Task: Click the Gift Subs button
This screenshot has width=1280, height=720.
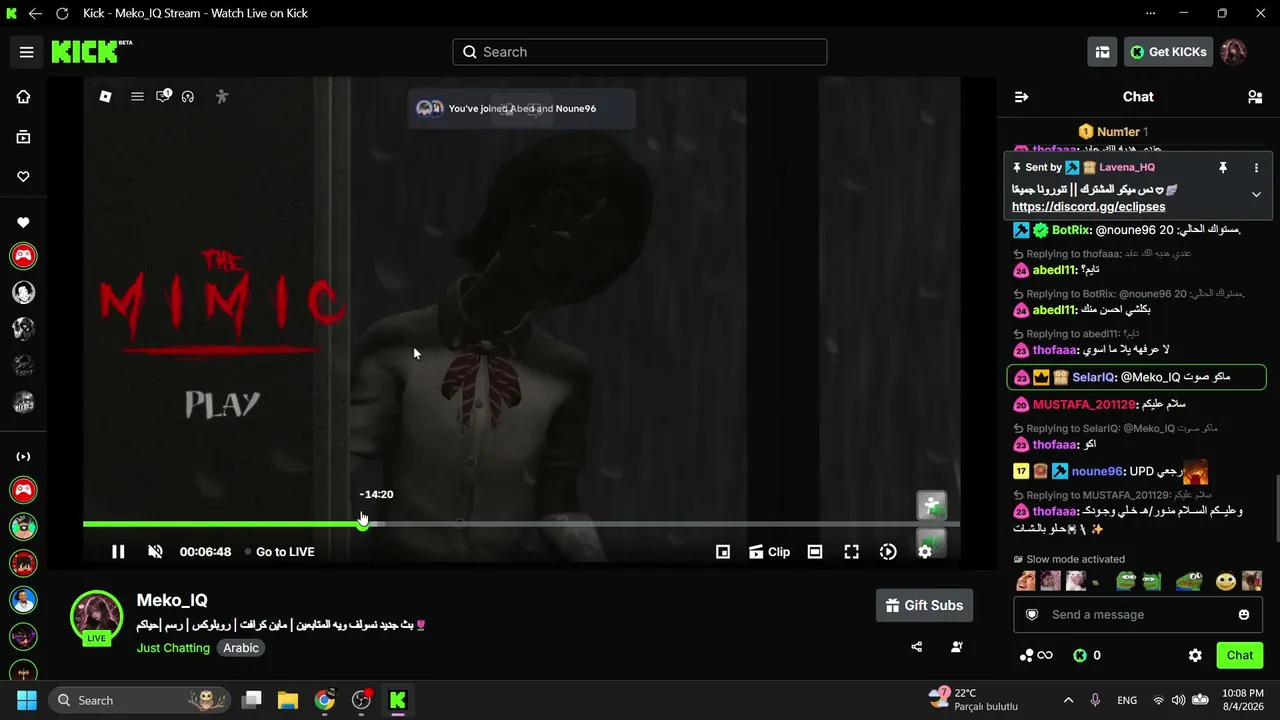Action: coord(924,605)
